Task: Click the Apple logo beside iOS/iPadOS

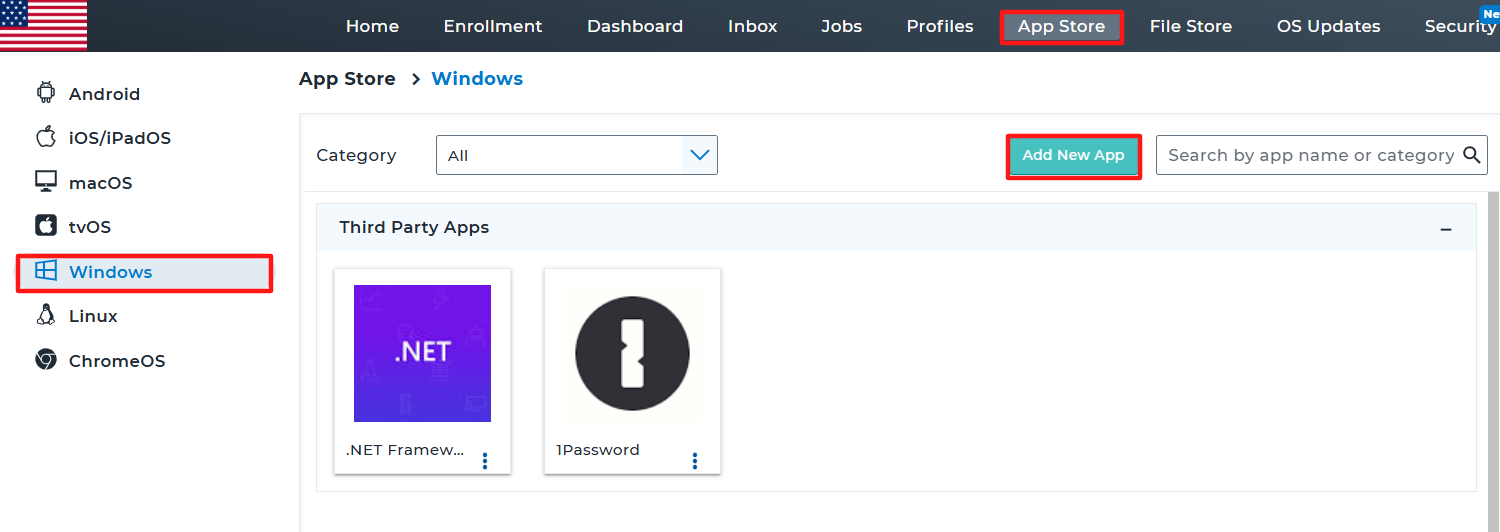Action: 46,137
